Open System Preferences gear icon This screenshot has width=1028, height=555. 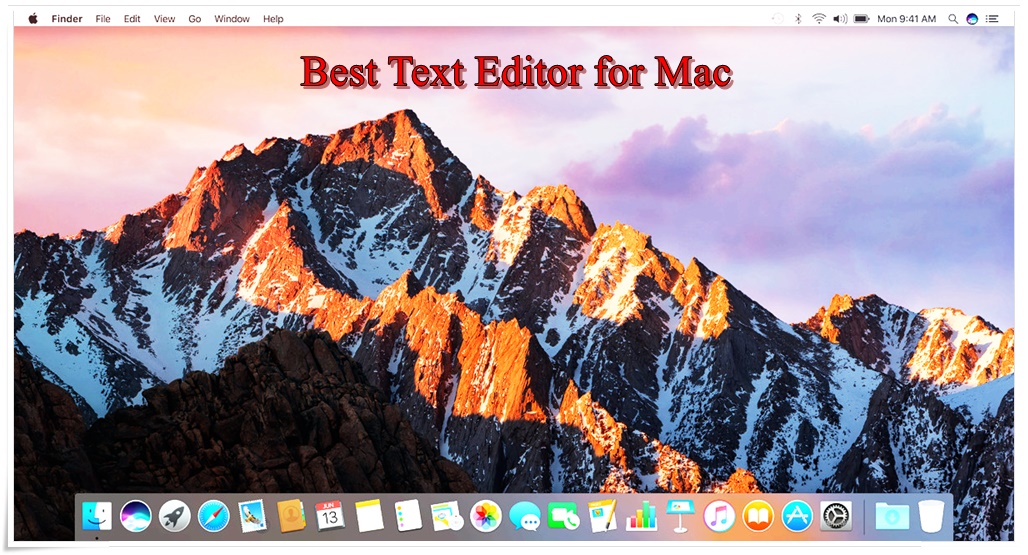pos(836,516)
